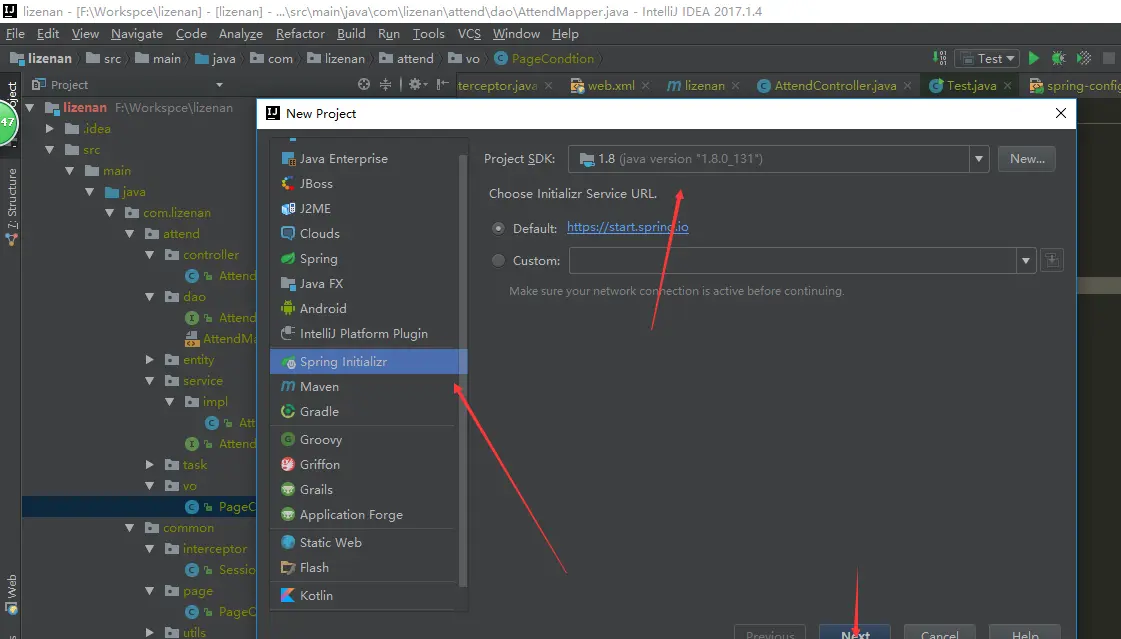
Task: Open Project view mode dropdown
Action: 219,84
